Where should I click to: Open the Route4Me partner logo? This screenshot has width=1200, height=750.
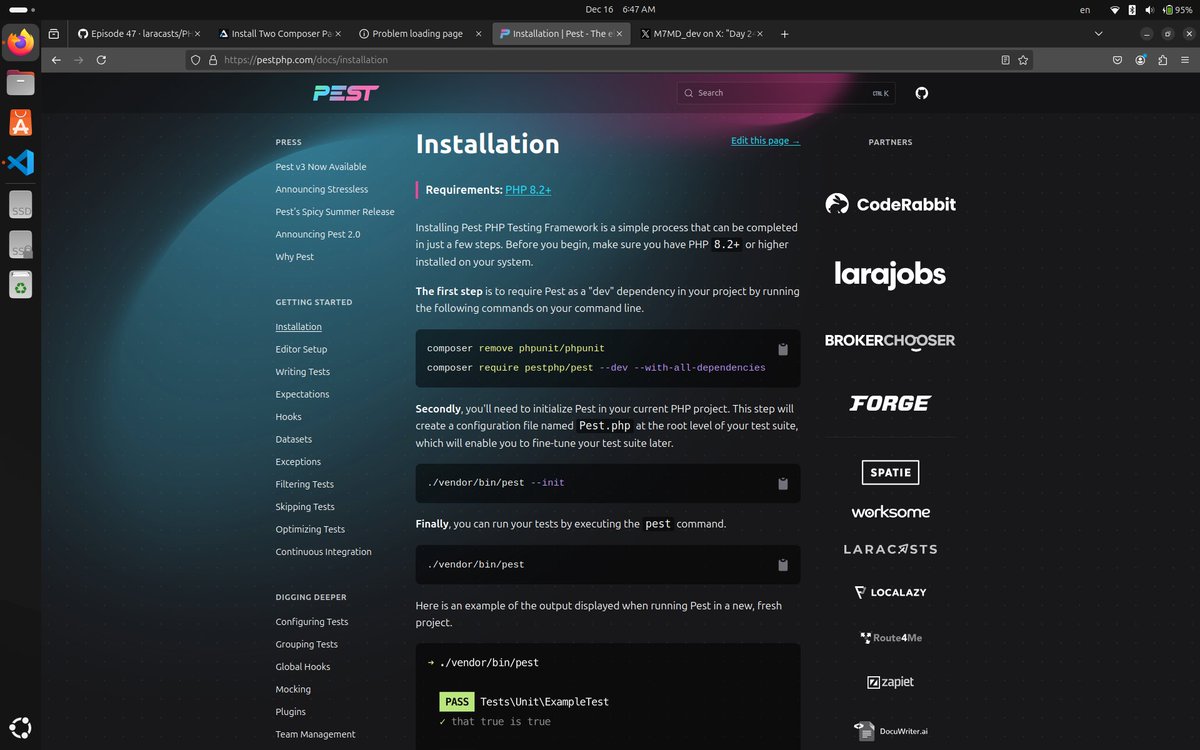point(890,638)
